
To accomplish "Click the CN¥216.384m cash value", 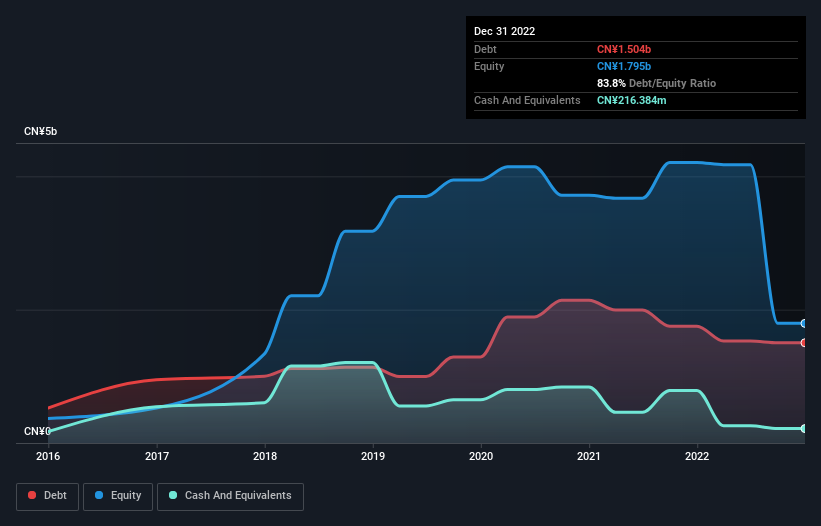I will 632,100.
